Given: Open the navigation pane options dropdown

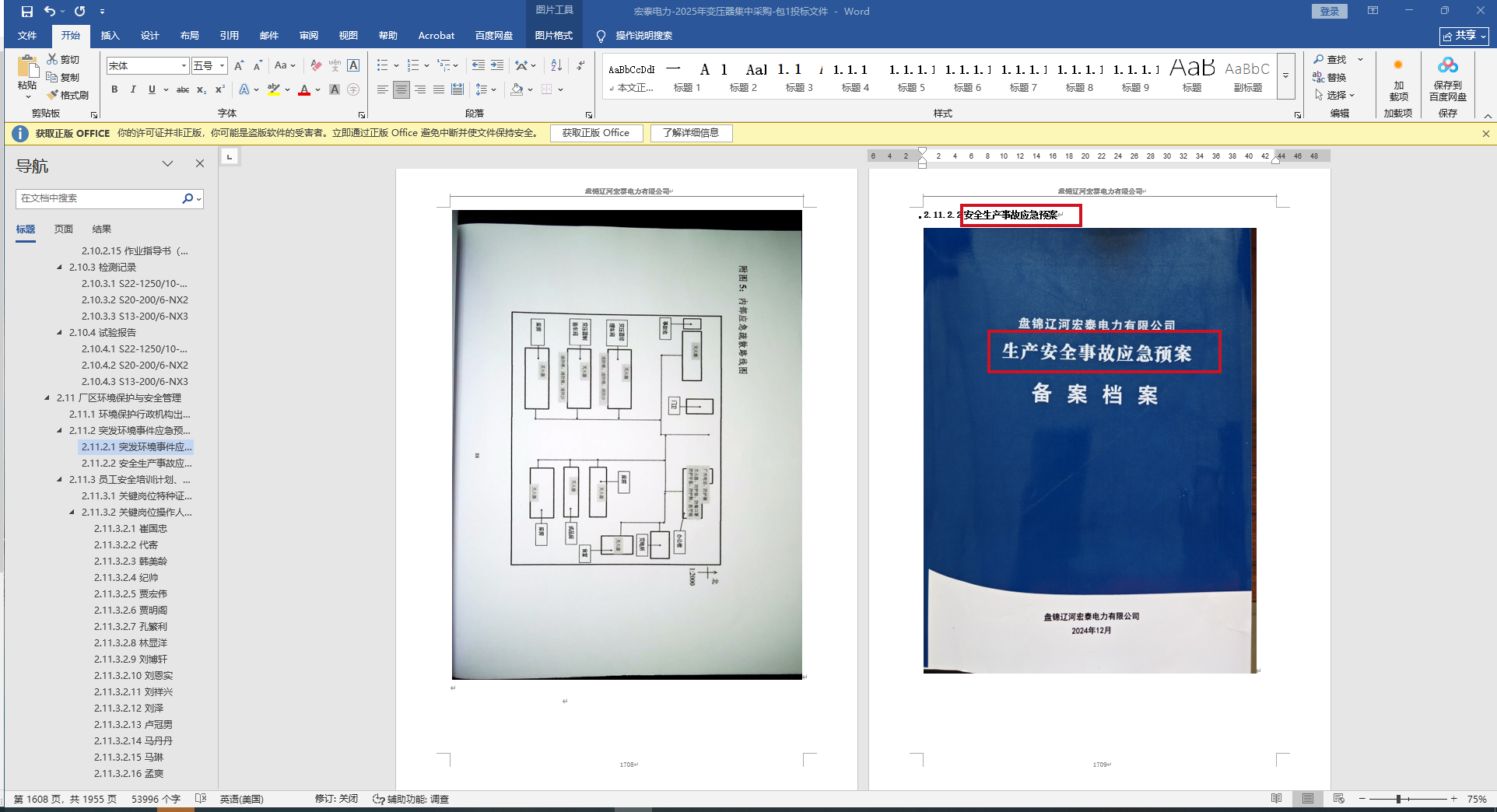Looking at the screenshot, I should point(167,163).
